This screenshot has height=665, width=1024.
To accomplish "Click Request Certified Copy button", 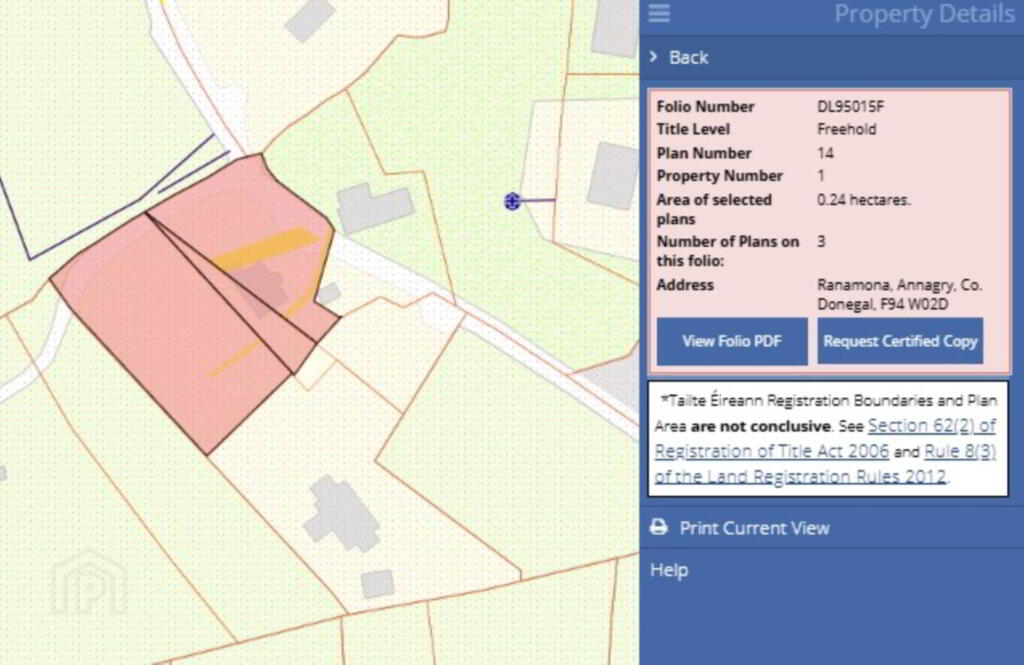I will (x=900, y=341).
